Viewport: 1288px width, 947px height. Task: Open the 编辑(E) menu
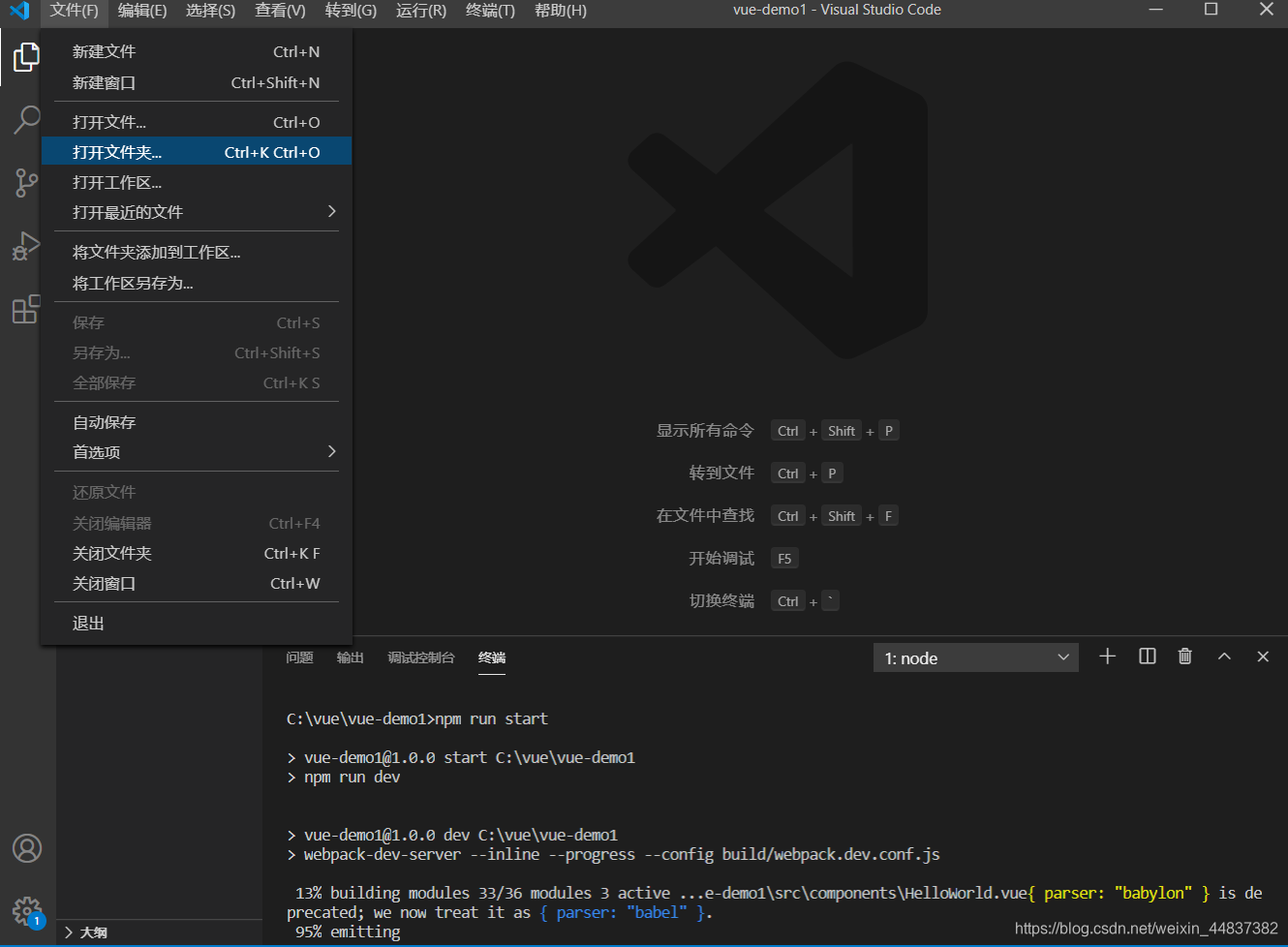(x=142, y=11)
